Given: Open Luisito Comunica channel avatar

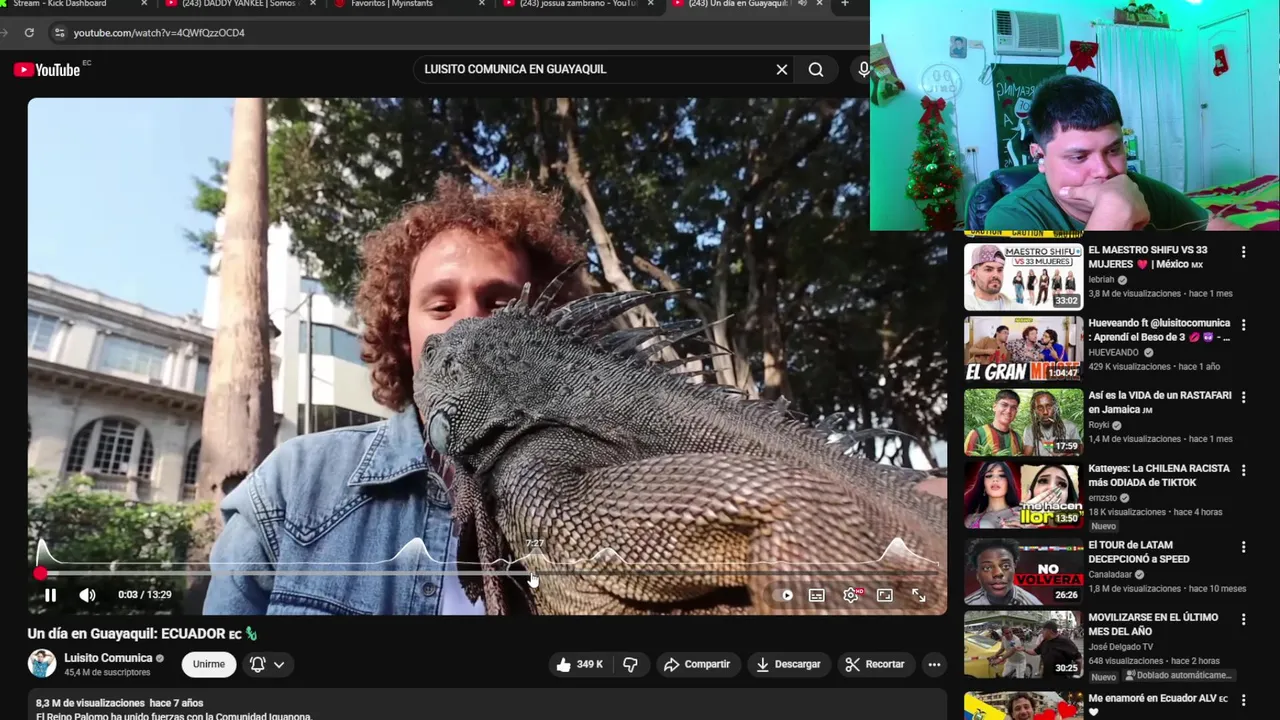Looking at the screenshot, I should (x=42, y=664).
